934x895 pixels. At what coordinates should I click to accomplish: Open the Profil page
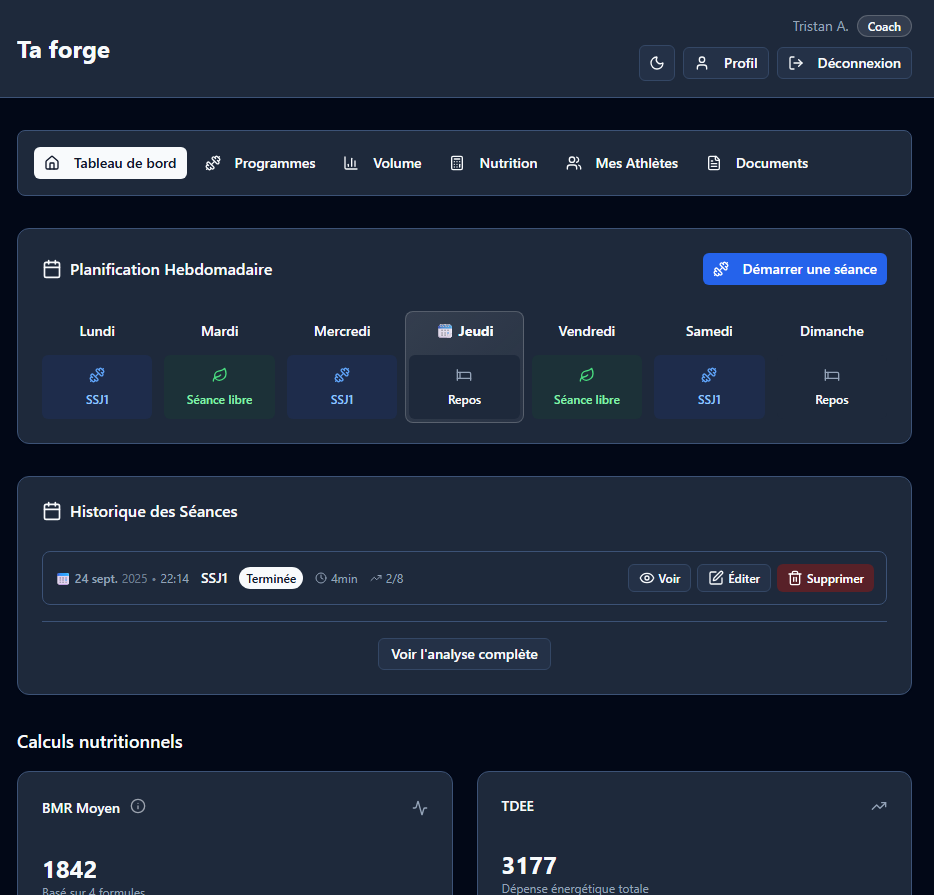[726, 63]
